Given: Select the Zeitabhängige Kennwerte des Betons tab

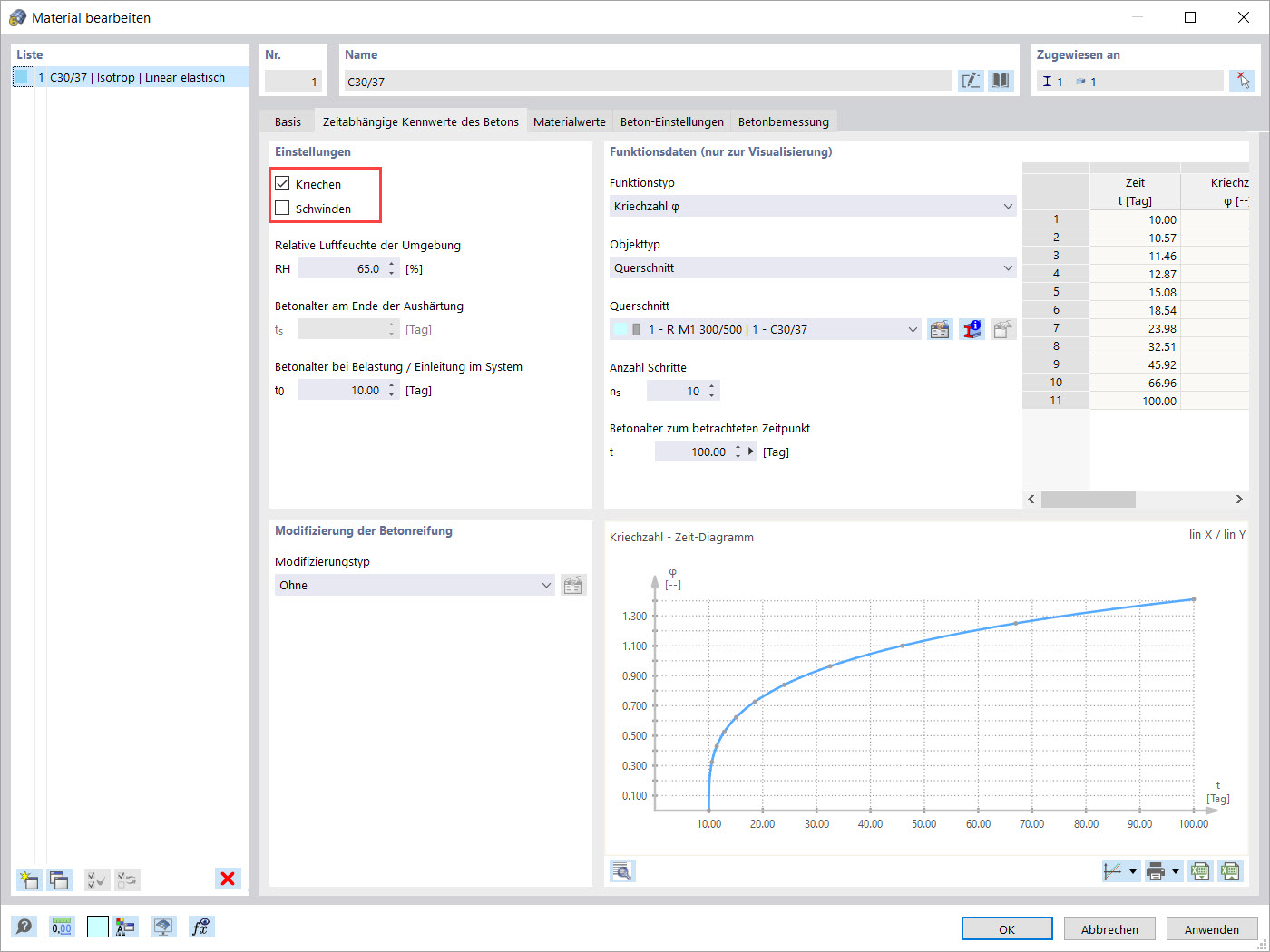Looking at the screenshot, I should click(421, 121).
